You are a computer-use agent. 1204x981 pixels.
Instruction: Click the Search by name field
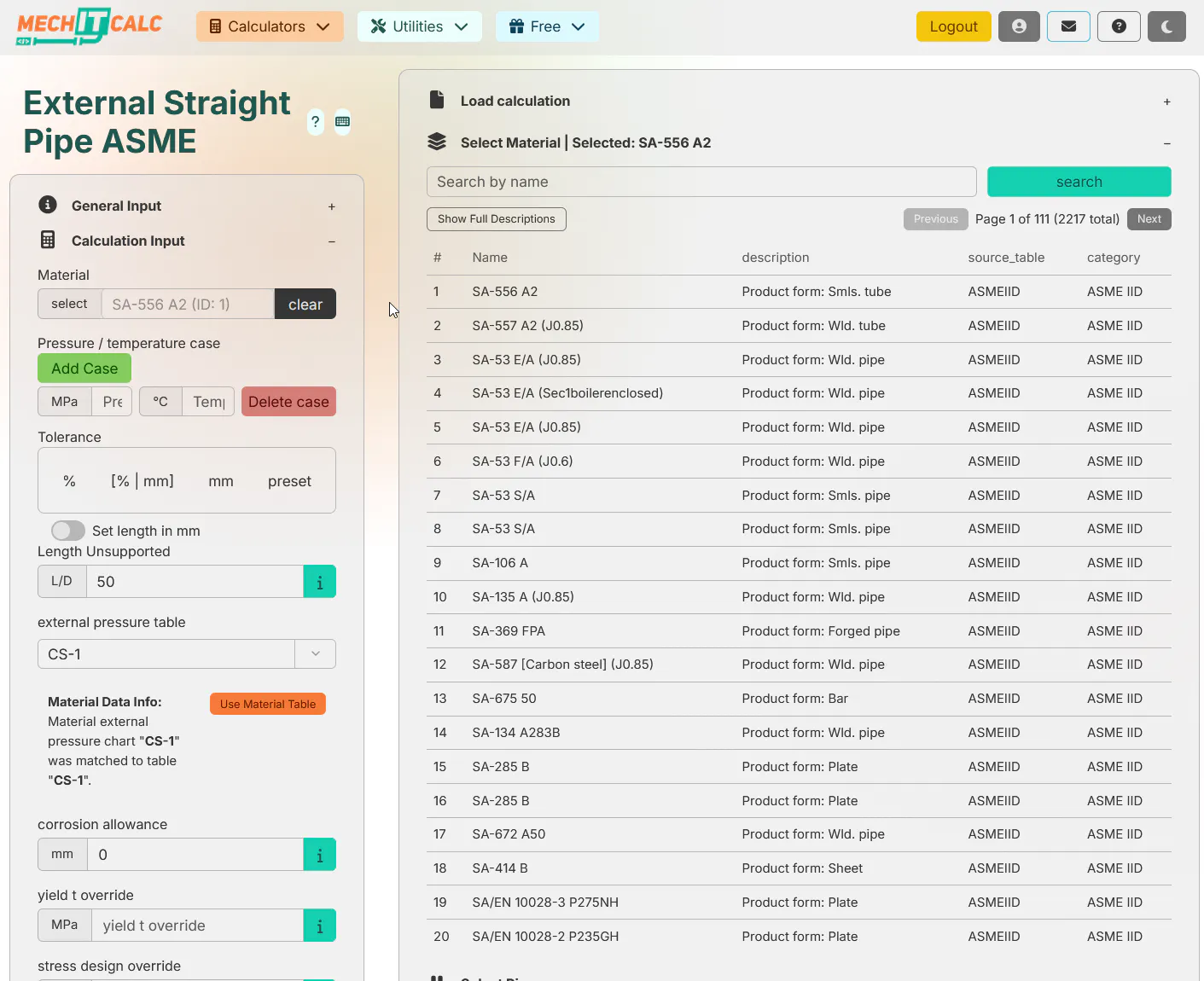click(x=701, y=182)
